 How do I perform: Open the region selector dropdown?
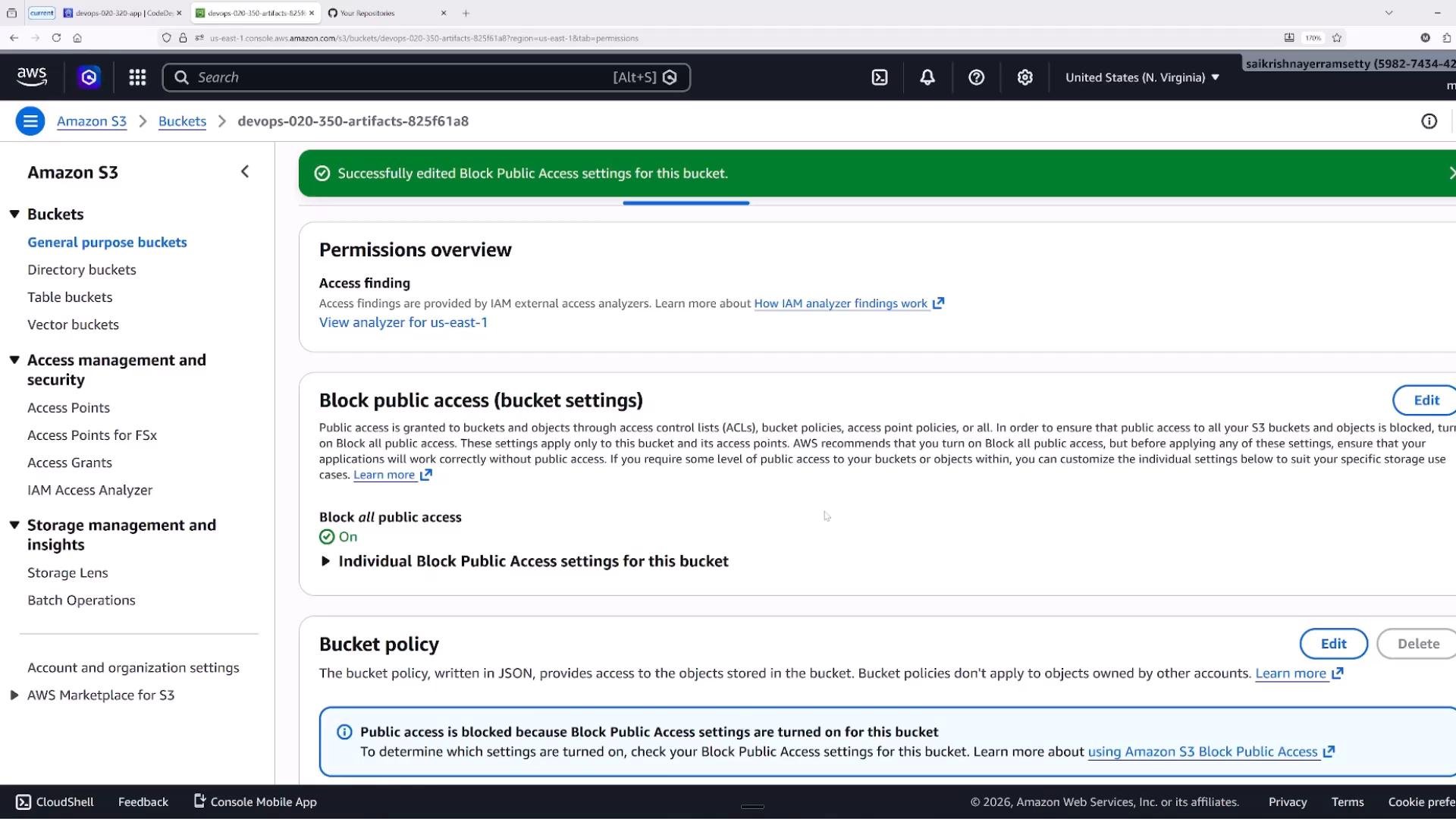1142,77
